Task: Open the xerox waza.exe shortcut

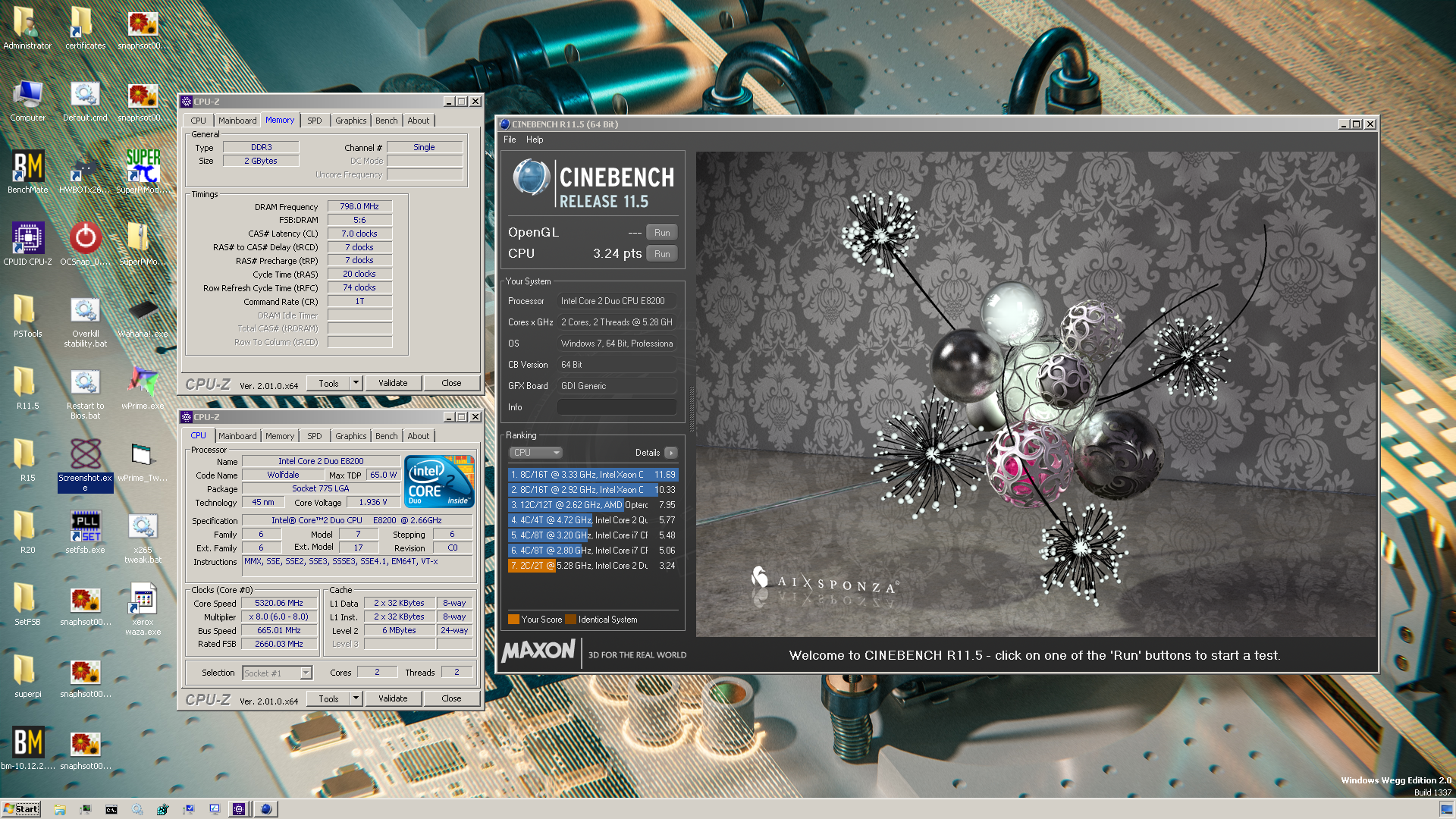Action: 143,610
